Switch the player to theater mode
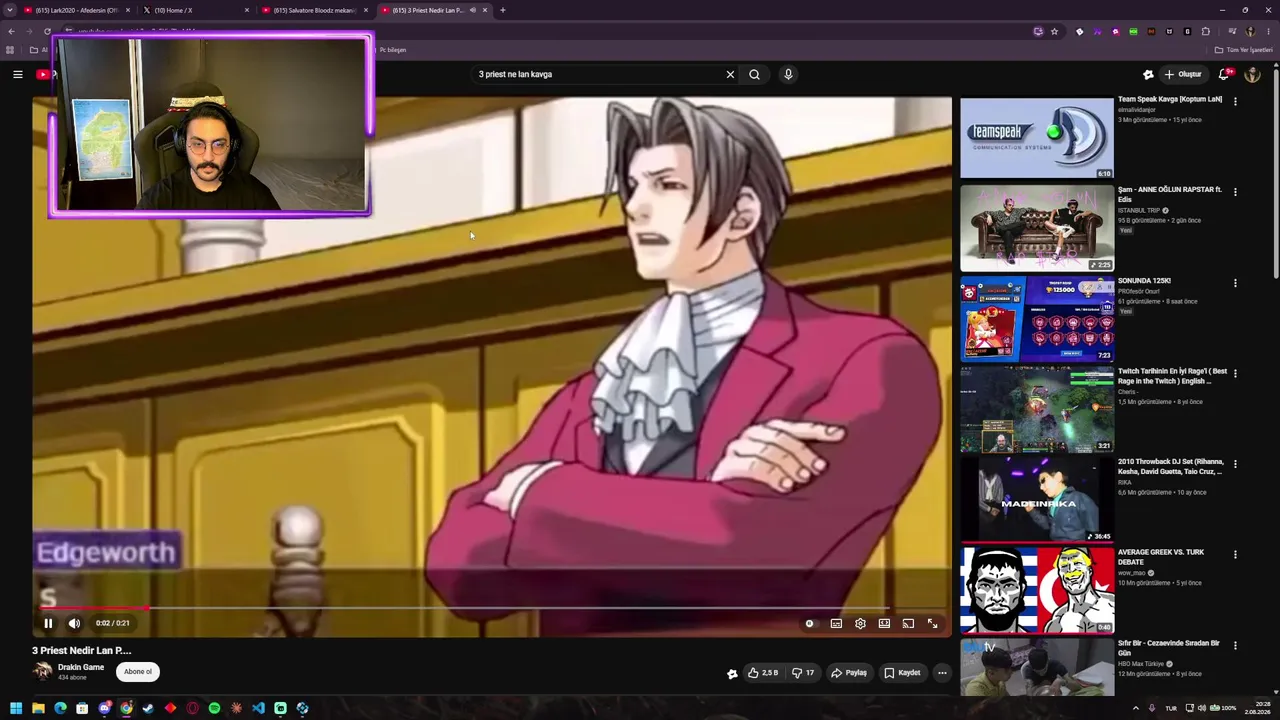 point(884,624)
